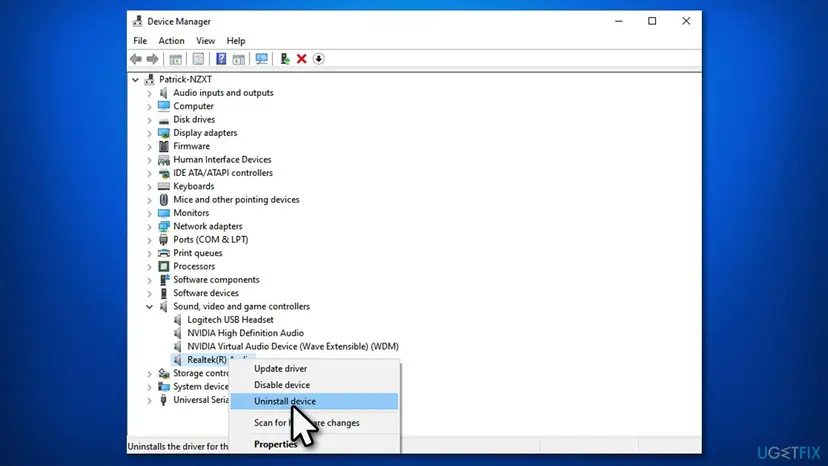This screenshot has width=828, height=466.
Task: Click the Print queues printer icon
Action: 164,253
